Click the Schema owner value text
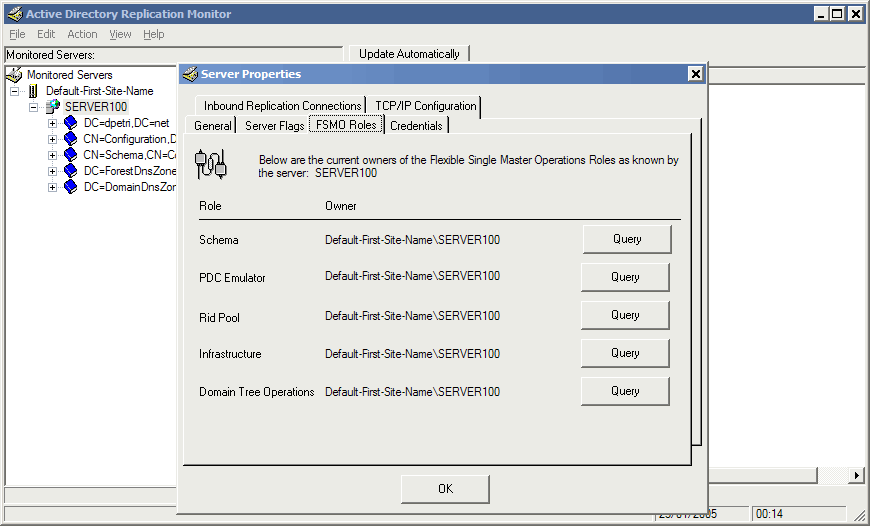The image size is (870, 526). [x=412, y=240]
